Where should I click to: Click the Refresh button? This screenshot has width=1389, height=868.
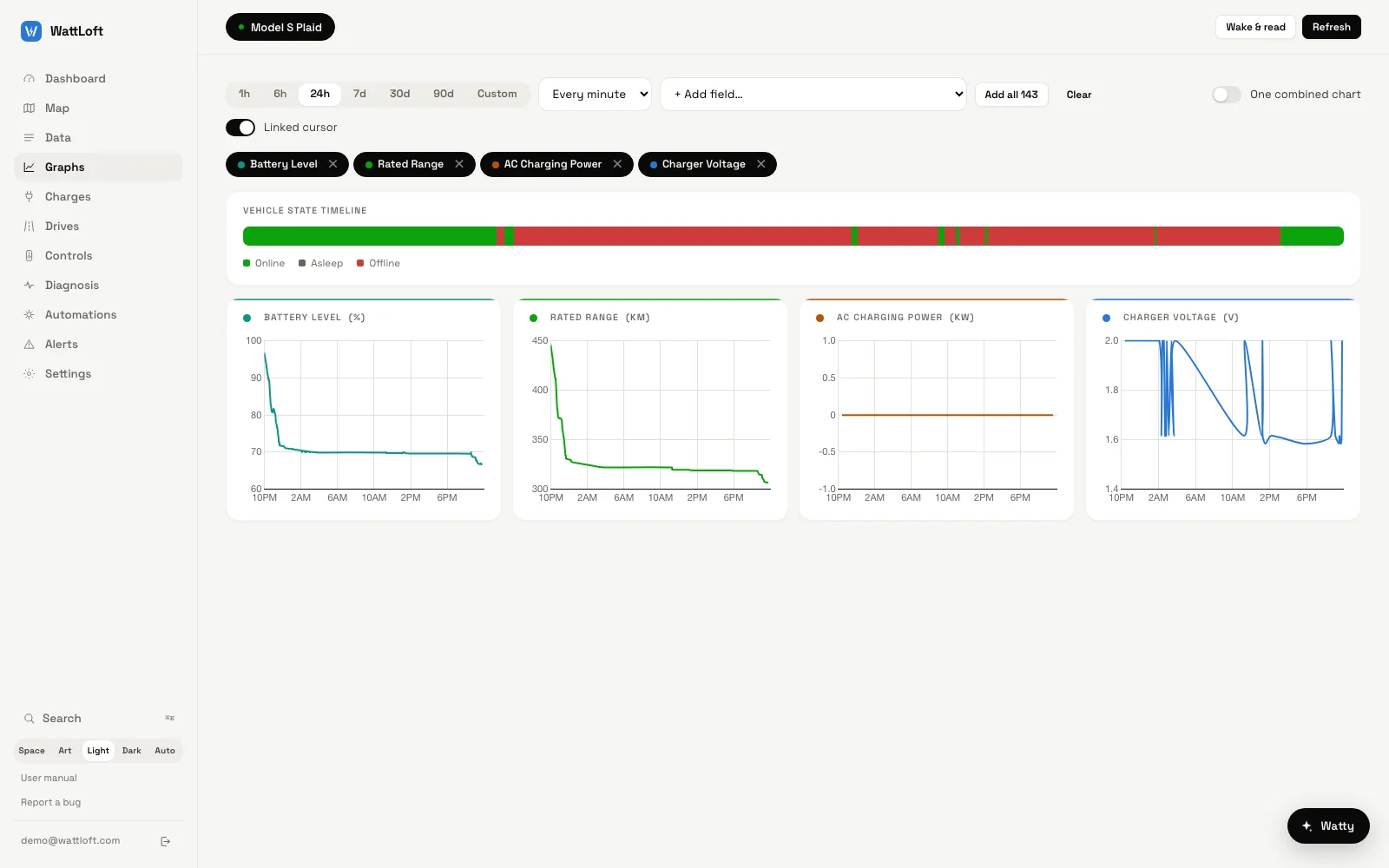click(x=1332, y=27)
